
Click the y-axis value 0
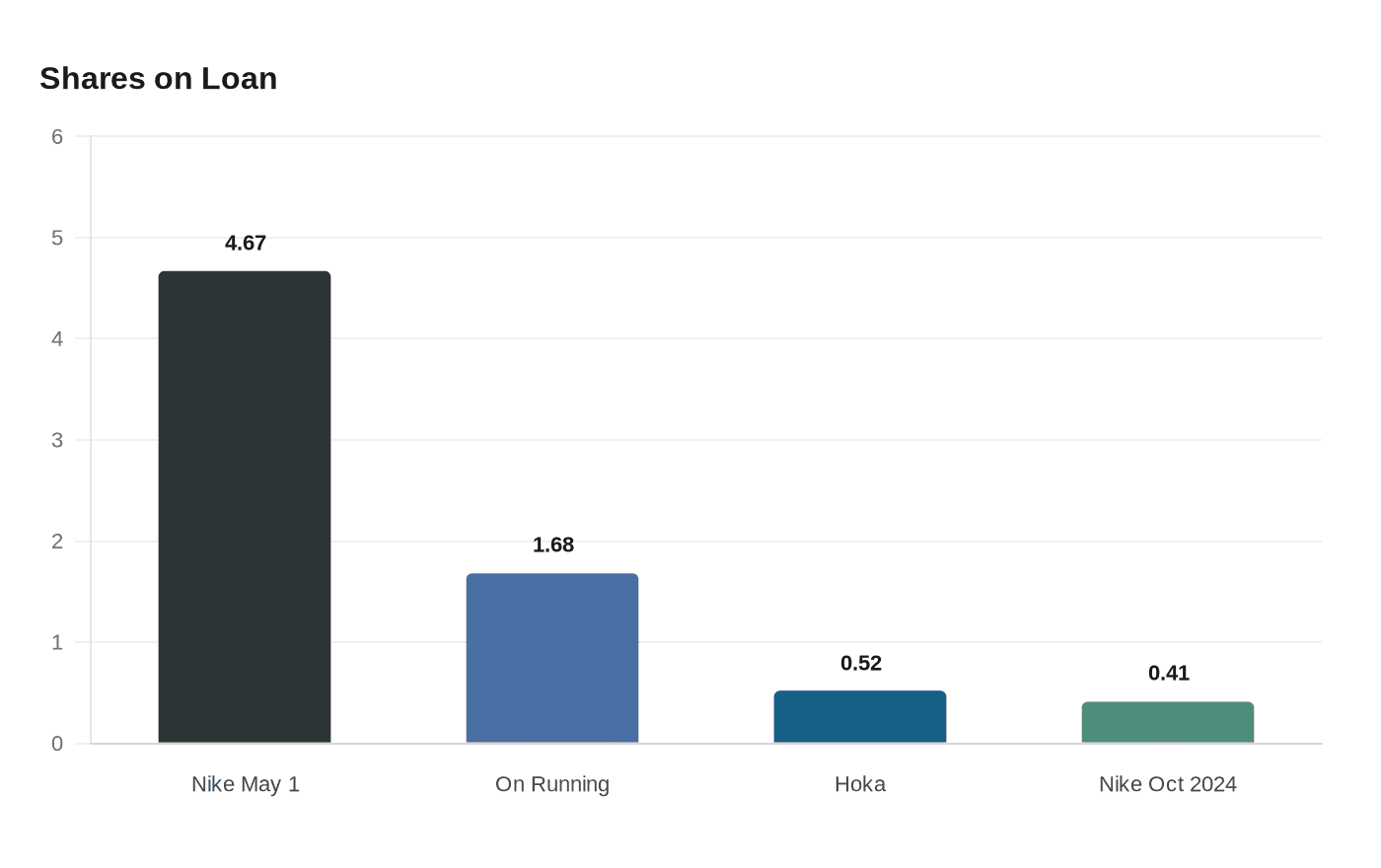pos(57,744)
